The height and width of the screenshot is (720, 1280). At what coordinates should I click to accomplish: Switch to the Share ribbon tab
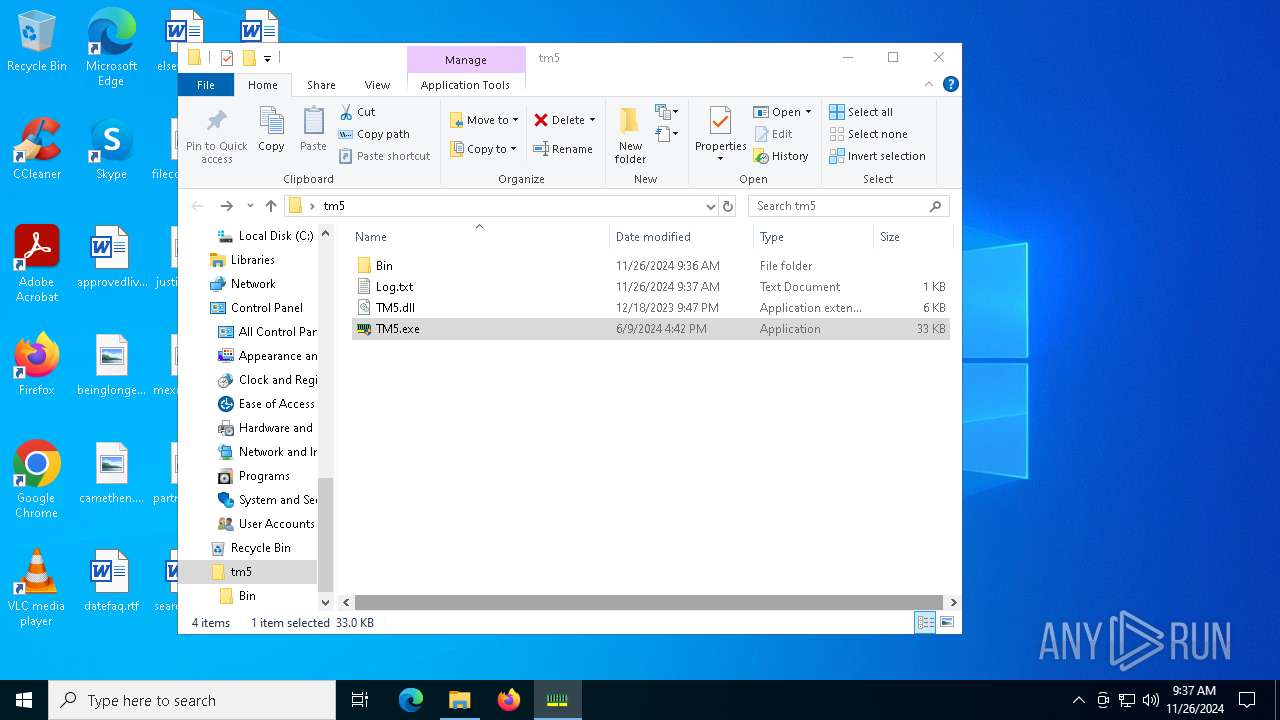pos(321,85)
